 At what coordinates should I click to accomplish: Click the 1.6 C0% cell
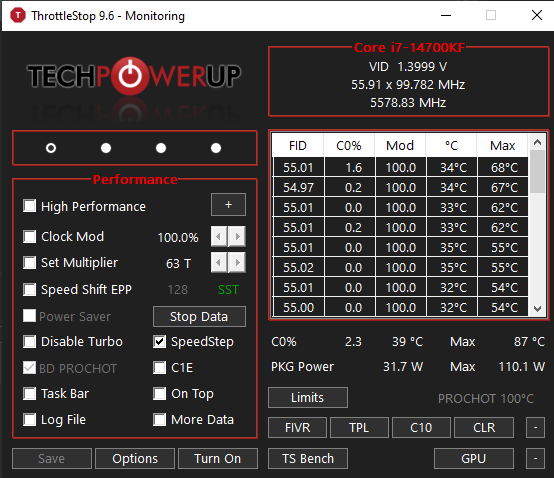pos(350,167)
